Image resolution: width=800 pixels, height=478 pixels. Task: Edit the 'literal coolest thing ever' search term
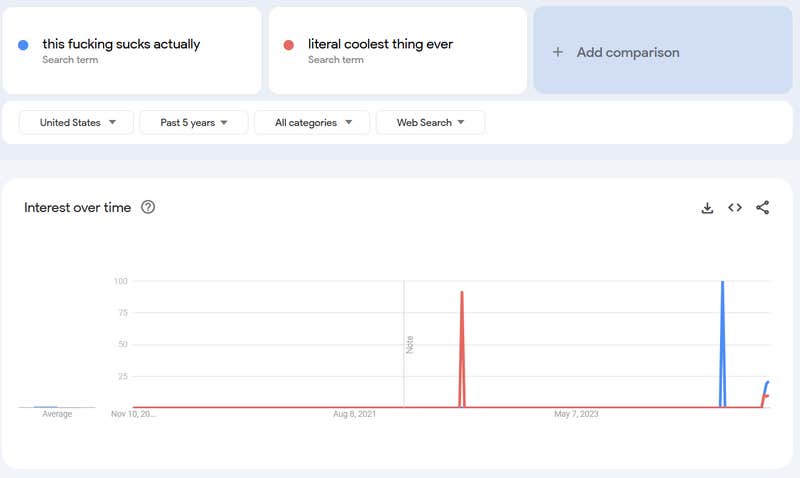380,44
